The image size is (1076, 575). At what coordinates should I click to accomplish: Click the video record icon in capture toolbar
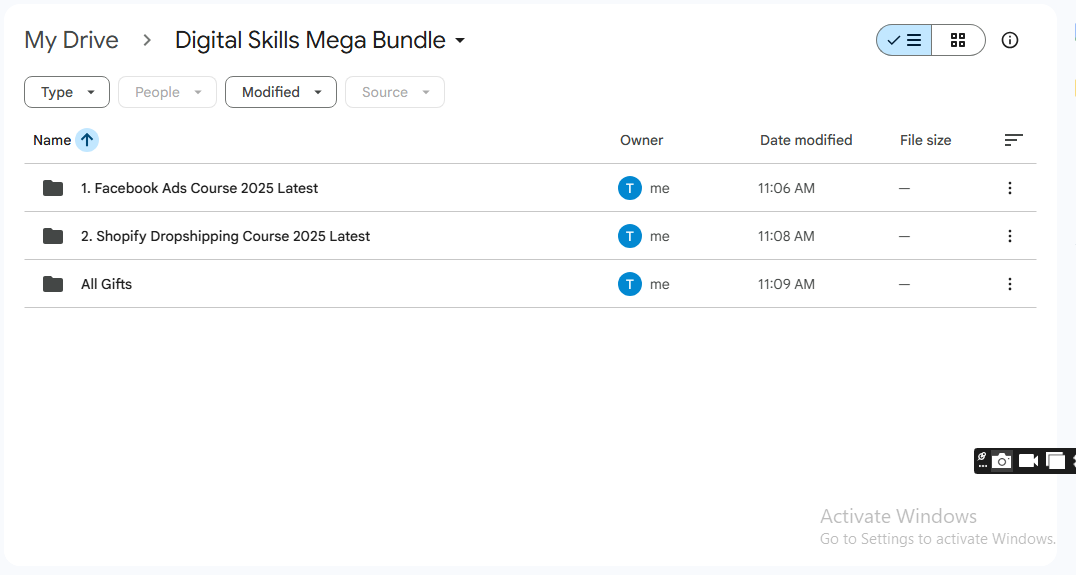[x=1028, y=460]
